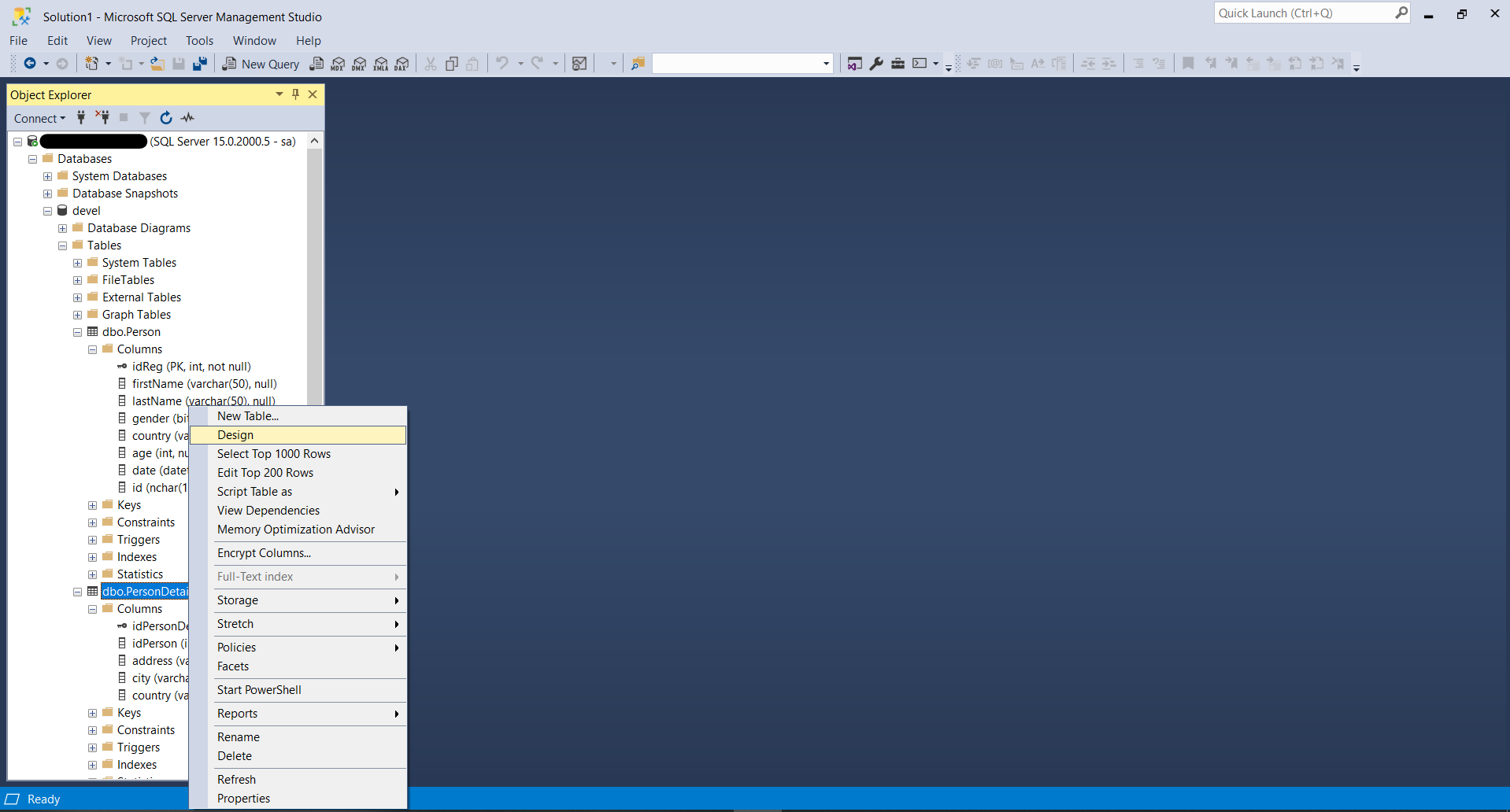Pin the Object Explorer panel

click(x=296, y=94)
